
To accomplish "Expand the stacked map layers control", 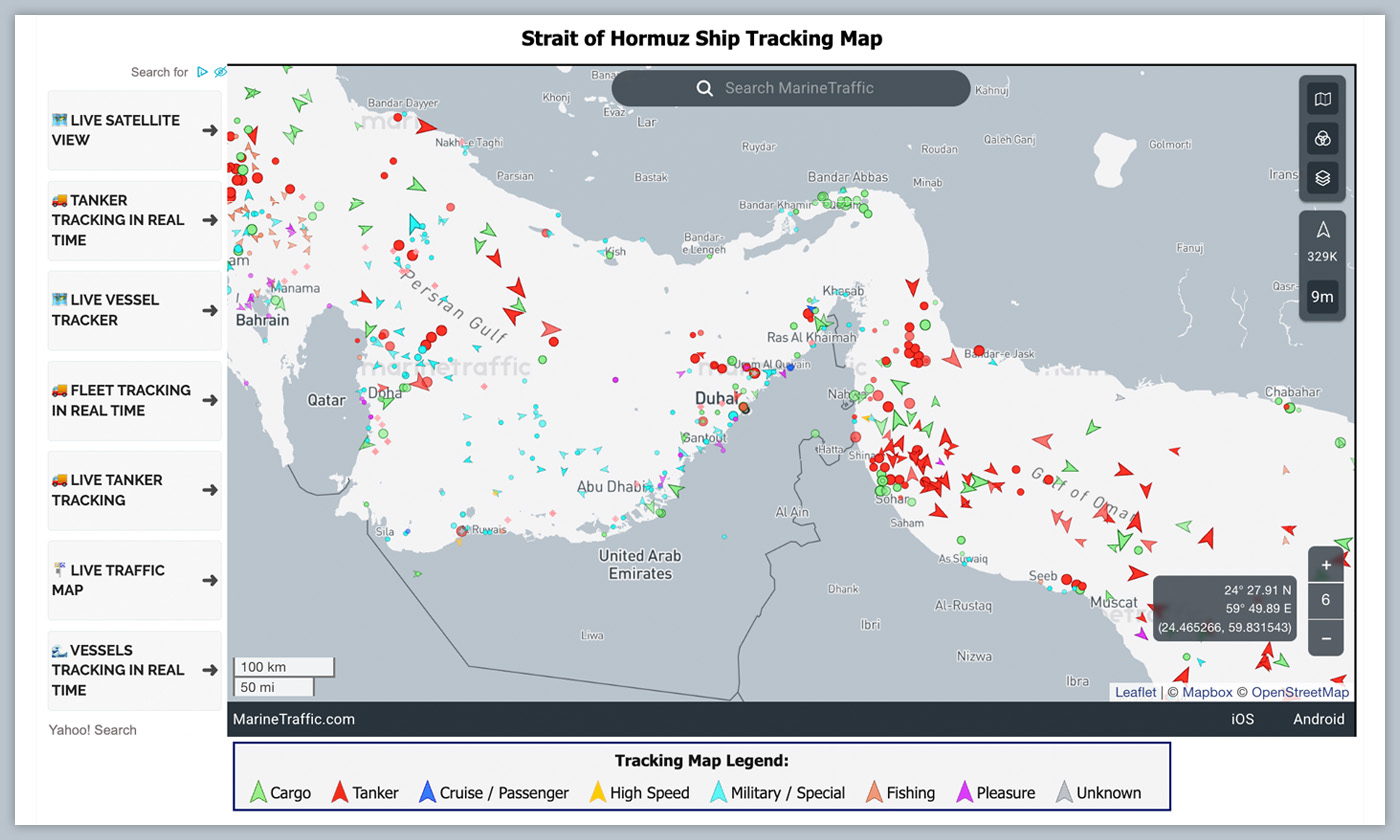I will click(x=1322, y=178).
